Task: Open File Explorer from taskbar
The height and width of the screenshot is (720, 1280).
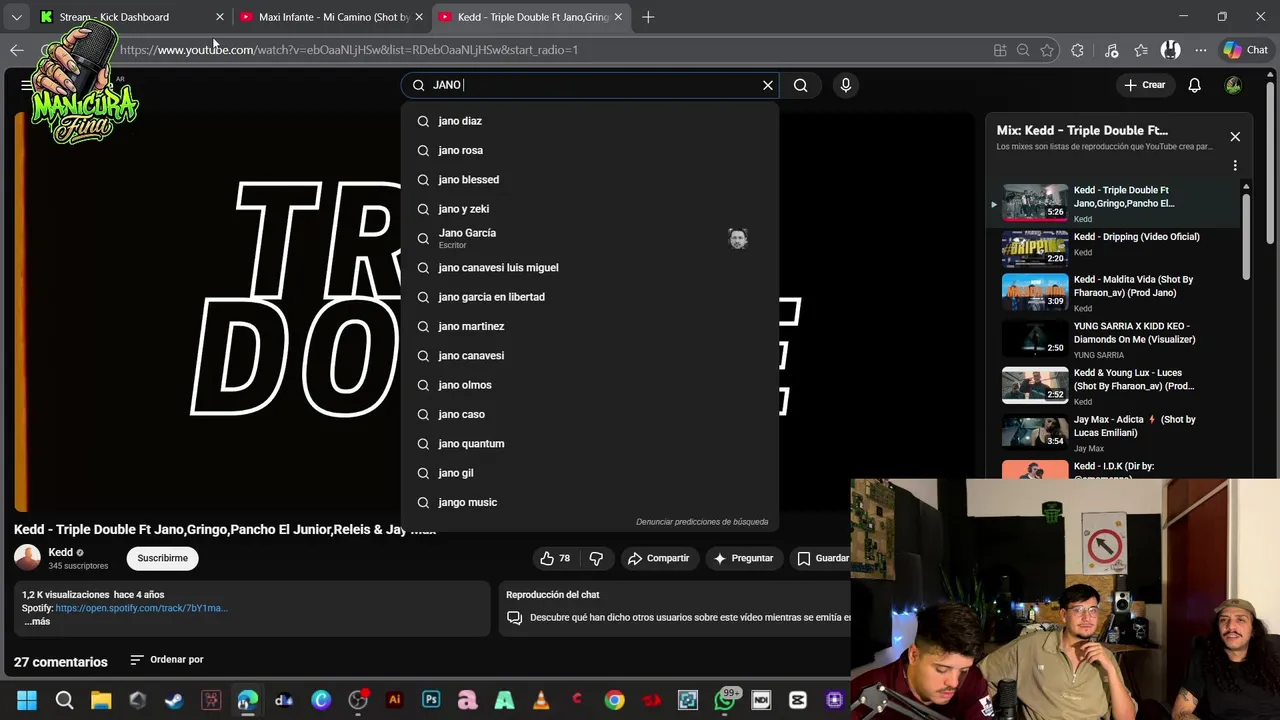Action: tap(101, 700)
